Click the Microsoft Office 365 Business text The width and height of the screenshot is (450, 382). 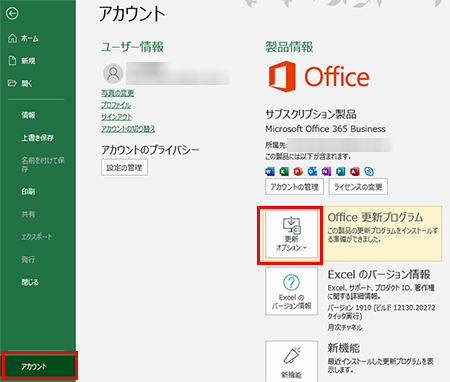[325, 129]
